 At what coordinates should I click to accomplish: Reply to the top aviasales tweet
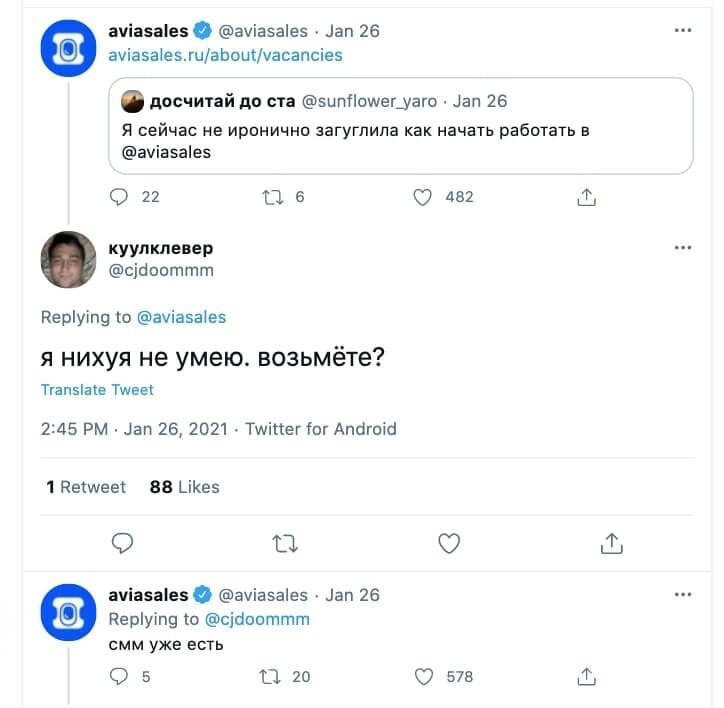[120, 197]
